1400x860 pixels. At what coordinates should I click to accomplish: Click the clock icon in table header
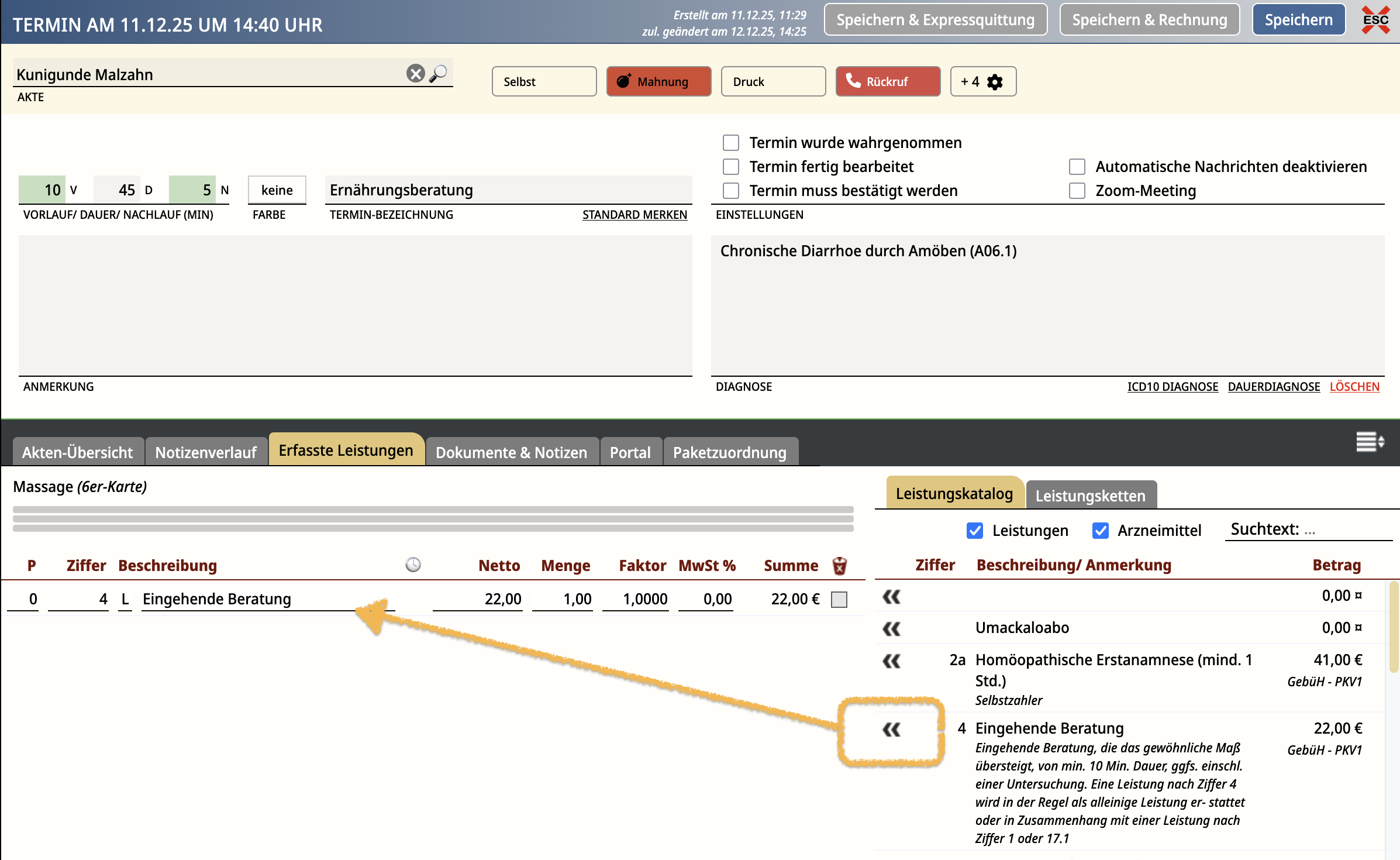(413, 565)
